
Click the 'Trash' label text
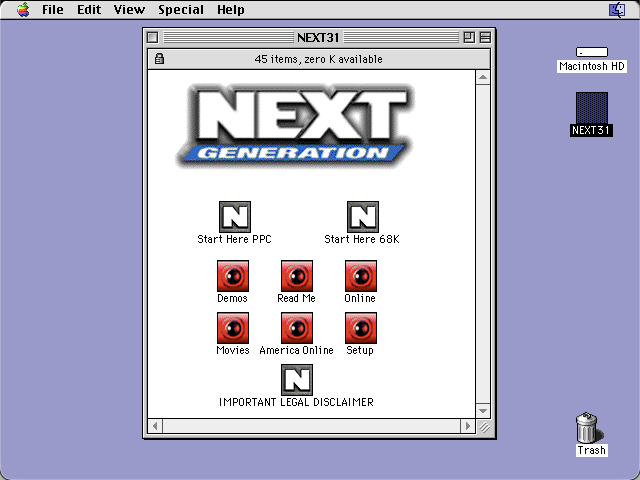tap(591, 450)
